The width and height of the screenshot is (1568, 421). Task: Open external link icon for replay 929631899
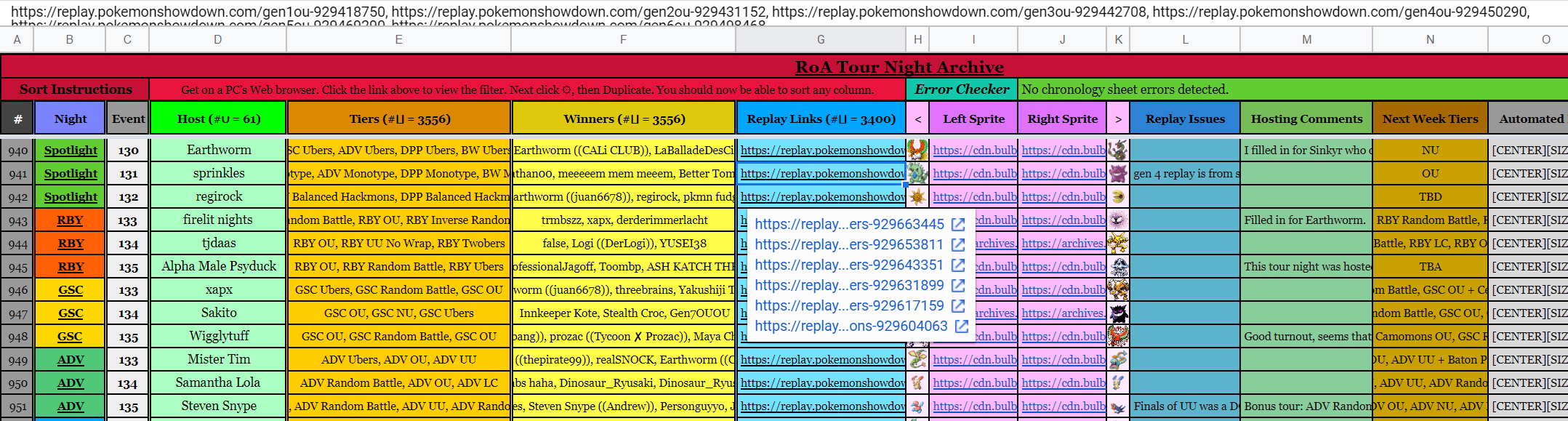pyautogui.click(x=958, y=286)
